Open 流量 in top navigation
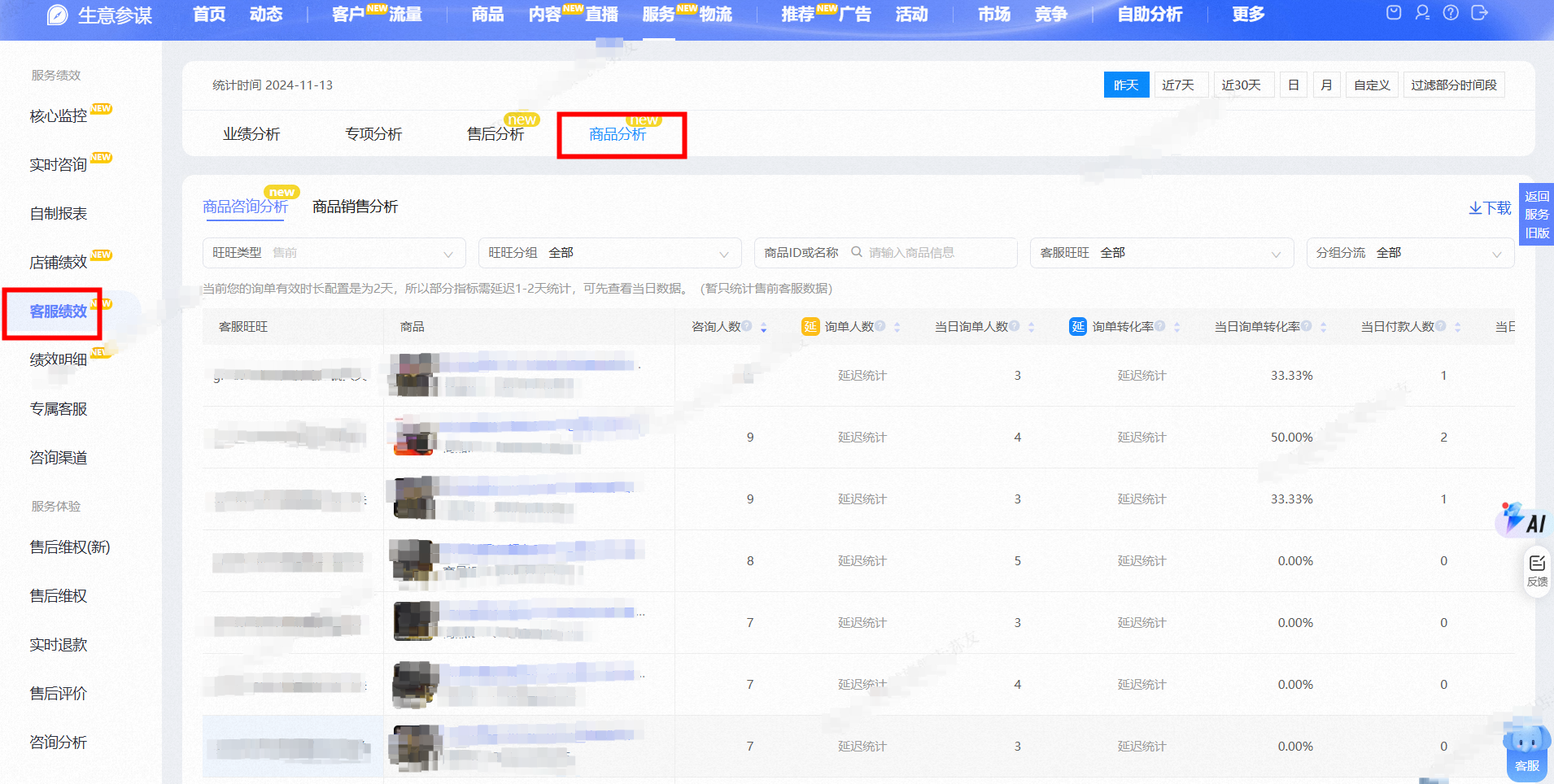The height and width of the screenshot is (784, 1554). pyautogui.click(x=405, y=15)
